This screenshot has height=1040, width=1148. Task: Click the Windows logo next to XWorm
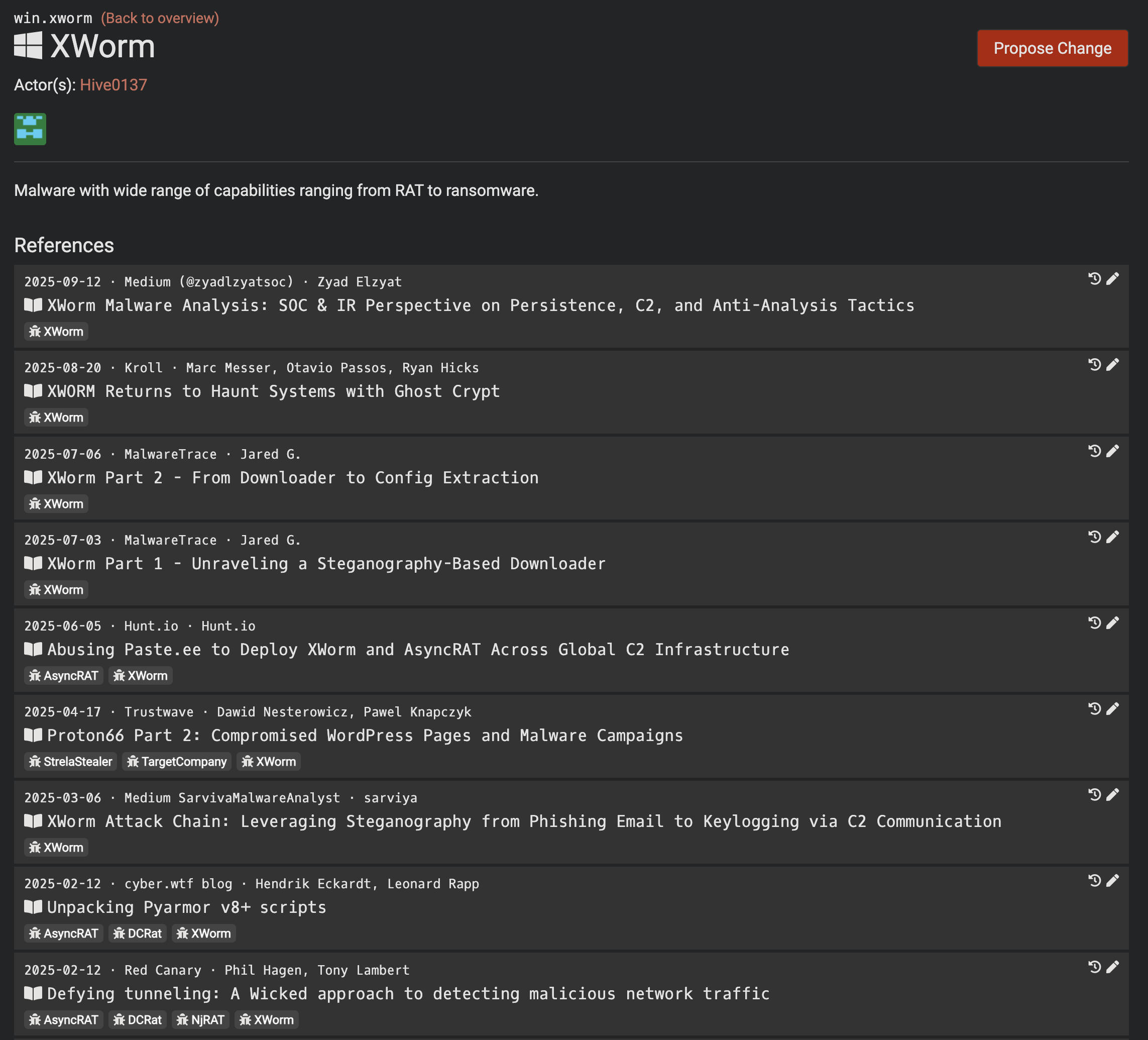28,46
